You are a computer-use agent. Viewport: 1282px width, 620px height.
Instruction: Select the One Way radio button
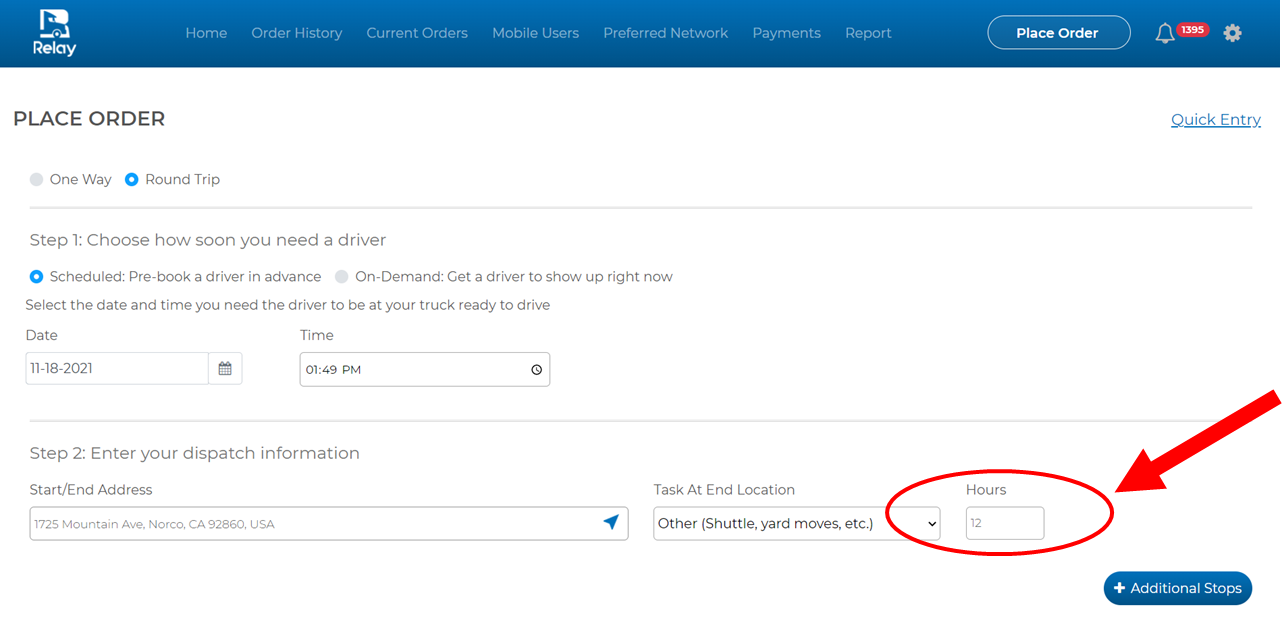coord(37,180)
